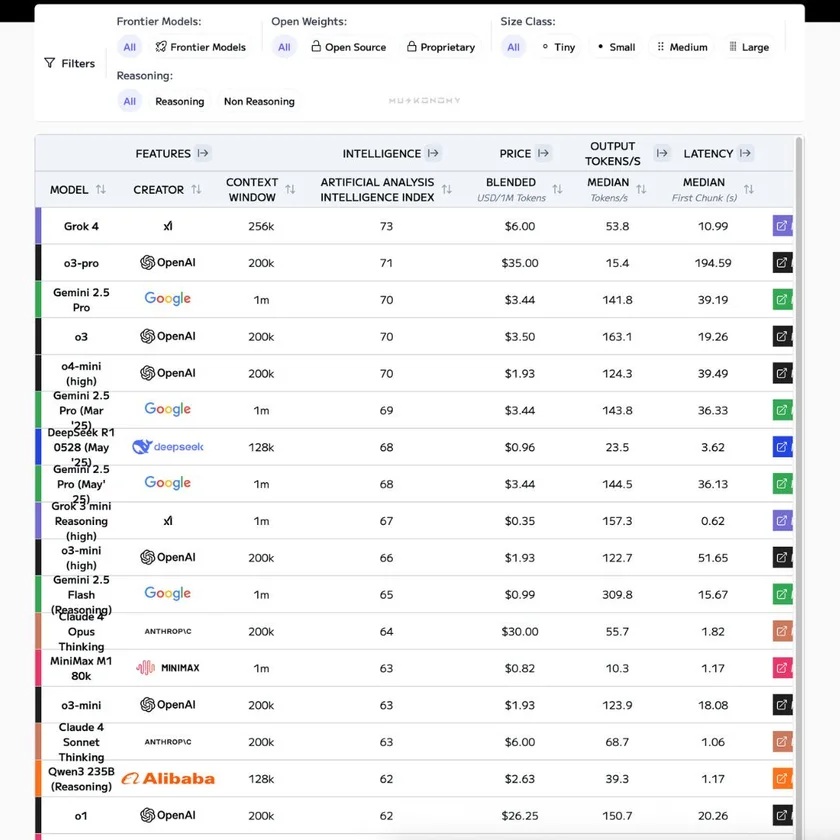The height and width of the screenshot is (840, 840).
Task: Expand the Latency column group
Action: point(745,154)
